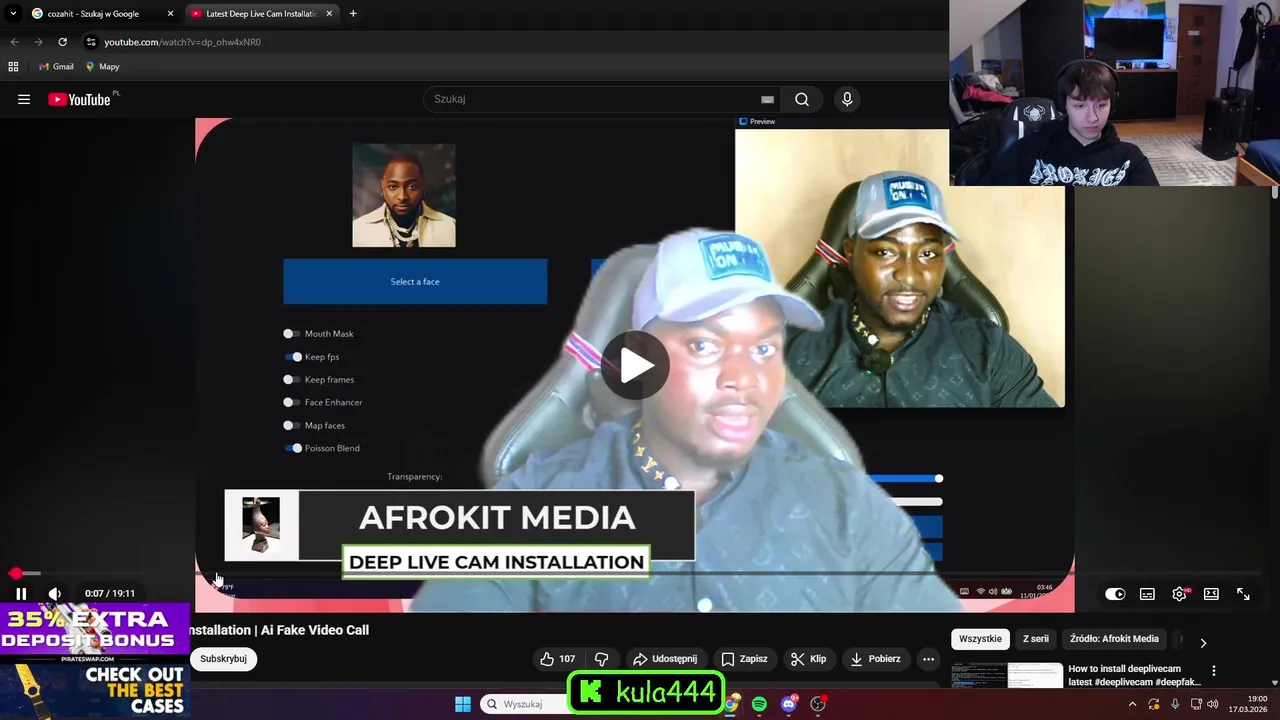Image resolution: width=1280 pixels, height=720 pixels.
Task: Turn on subtitles in the player
Action: (1147, 594)
